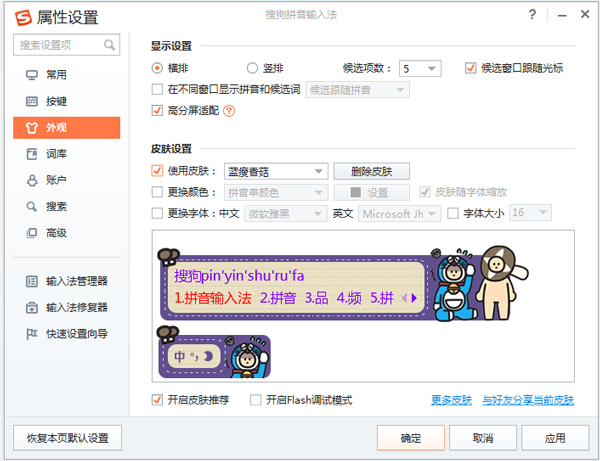Click the next candidates arrow in the skin preview
The height and width of the screenshot is (461, 600).
pos(414,298)
